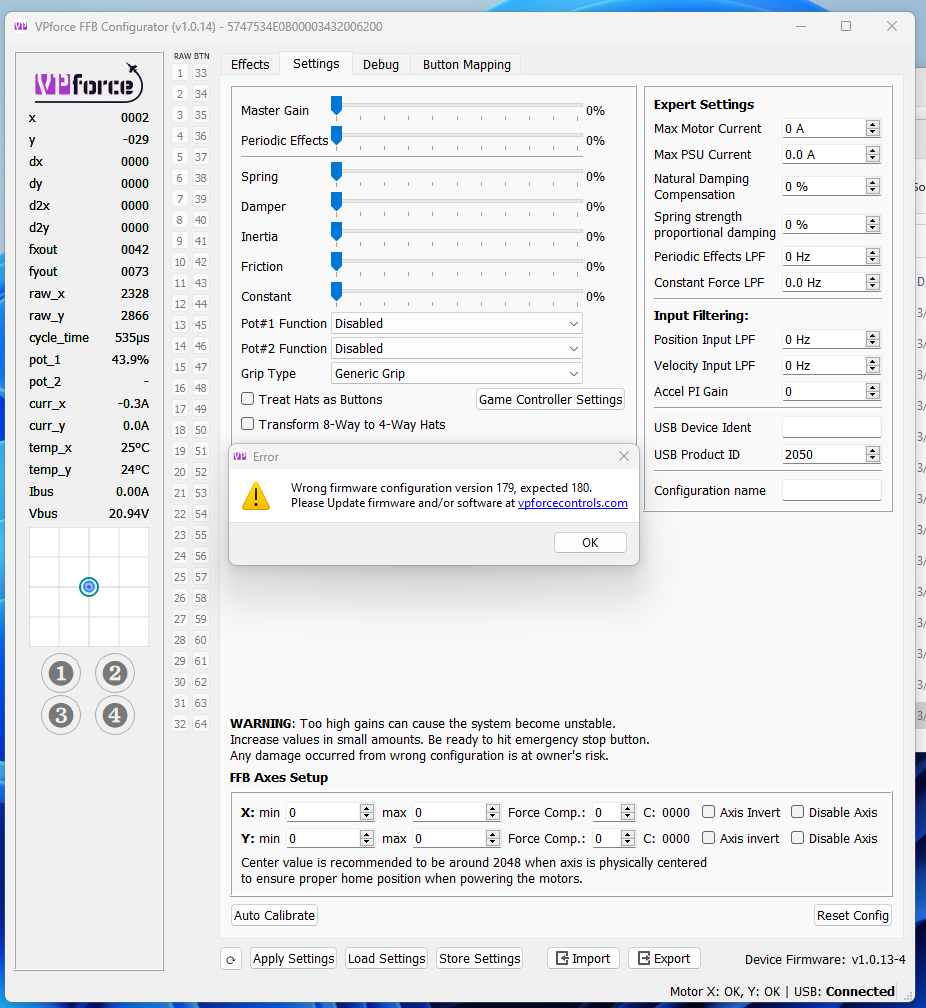
Task: Click the VPforce logo in the side panel
Action: [x=89, y=83]
